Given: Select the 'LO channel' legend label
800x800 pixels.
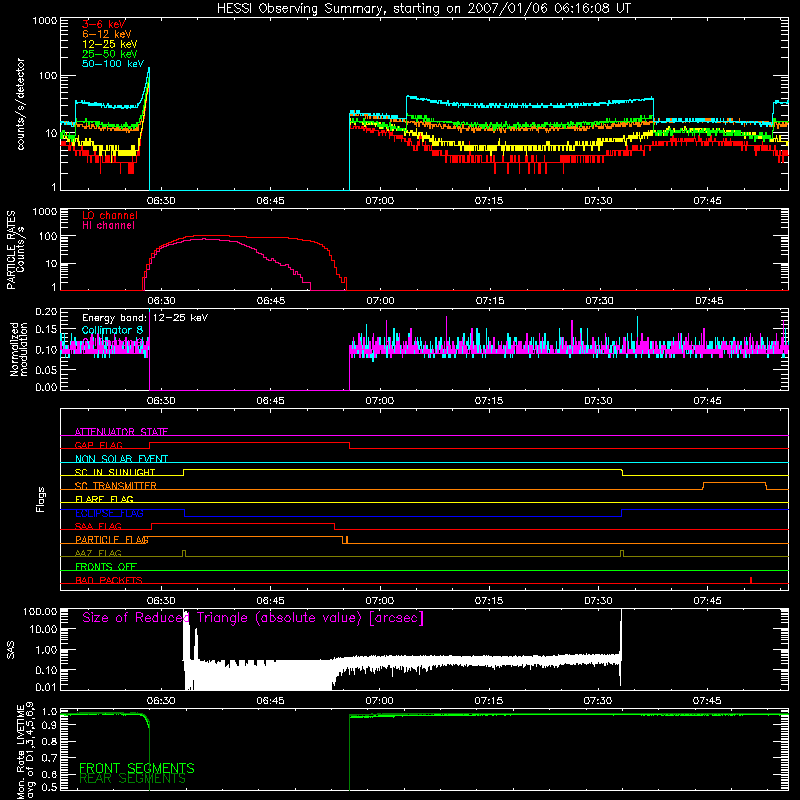Looking at the screenshot, I should [110, 215].
